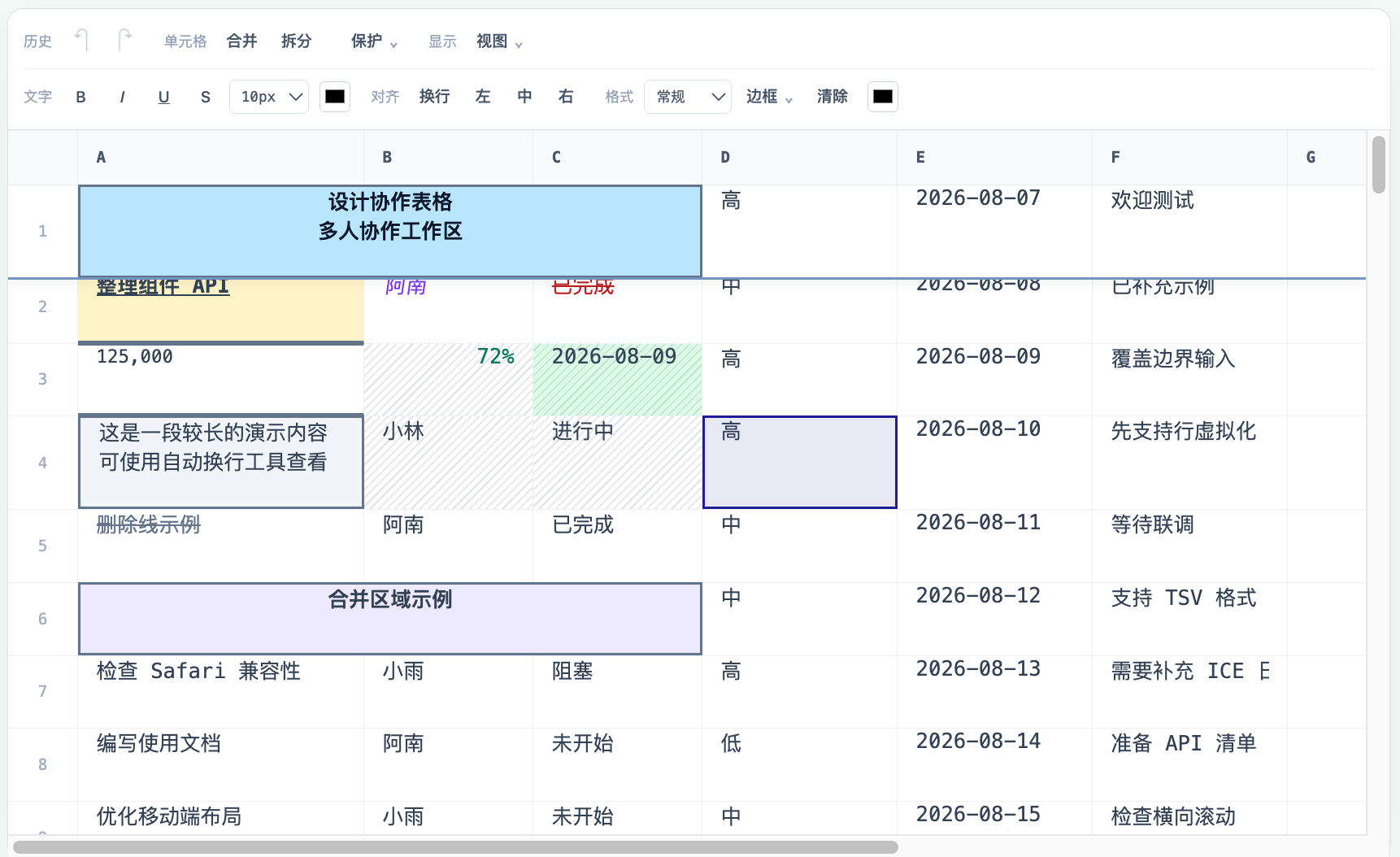Click the 72% cell
The height and width of the screenshot is (857, 1400).
448,380
